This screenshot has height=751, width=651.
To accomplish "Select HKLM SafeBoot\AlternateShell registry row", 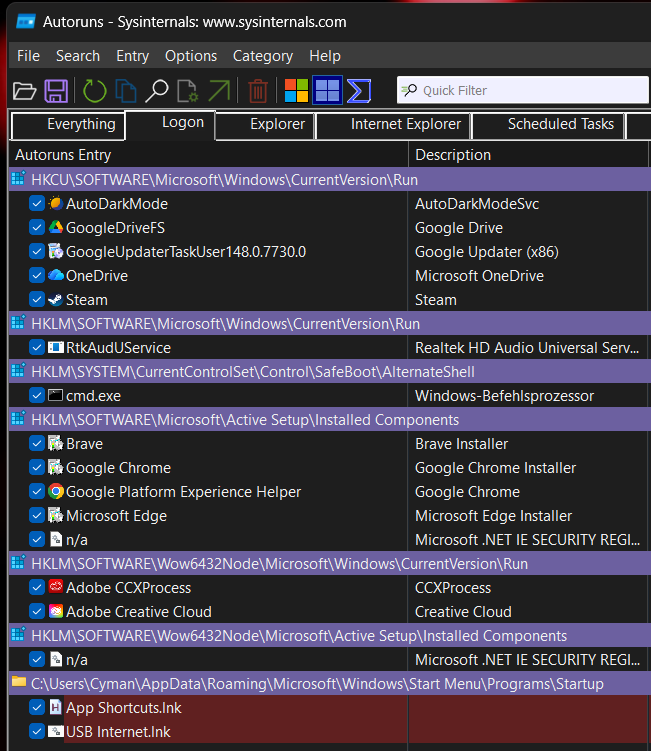I will (x=330, y=371).
